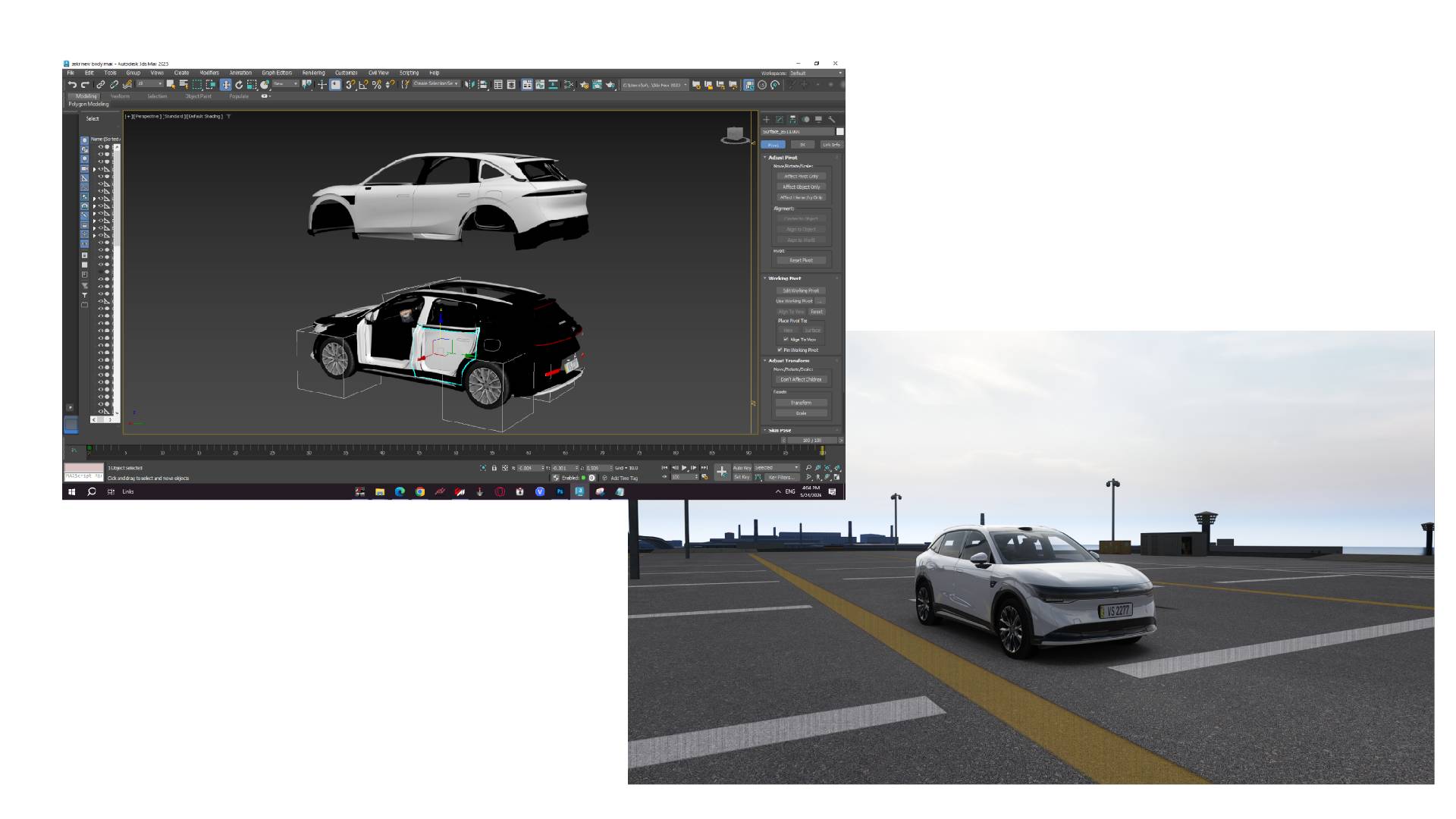The image size is (1456, 819).
Task: Click the Undo arrow in main toolbar
Action: [72, 84]
